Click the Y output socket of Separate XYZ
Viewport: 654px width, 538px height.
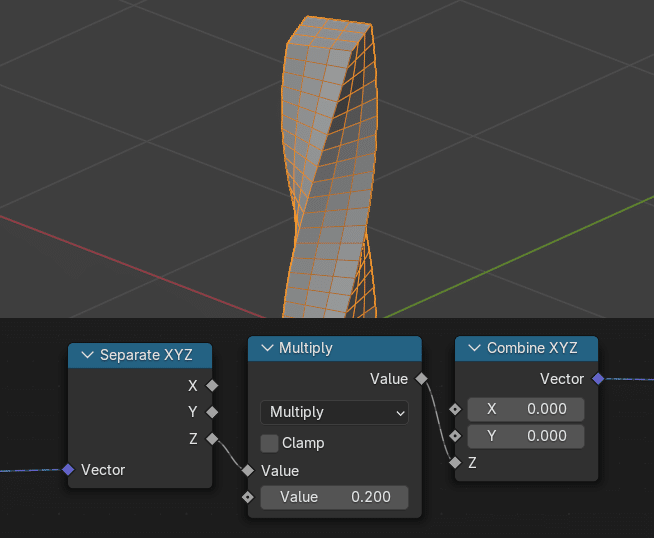[212, 412]
